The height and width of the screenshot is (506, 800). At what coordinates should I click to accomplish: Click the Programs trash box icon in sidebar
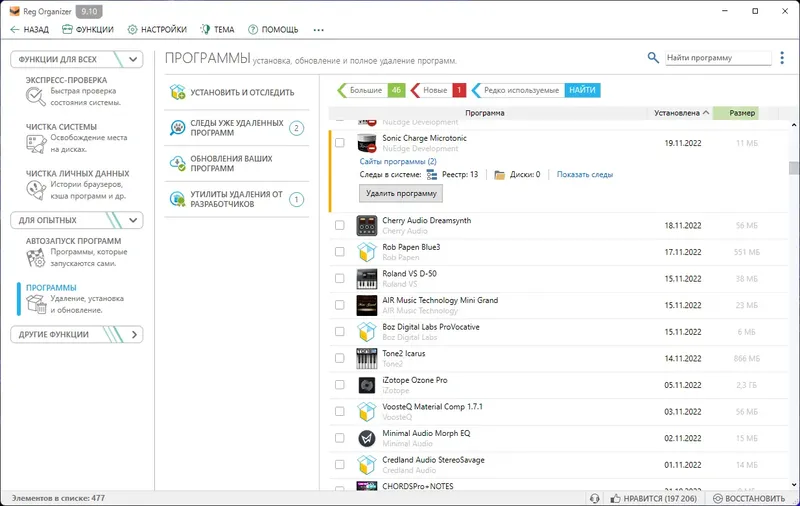click(x=36, y=305)
